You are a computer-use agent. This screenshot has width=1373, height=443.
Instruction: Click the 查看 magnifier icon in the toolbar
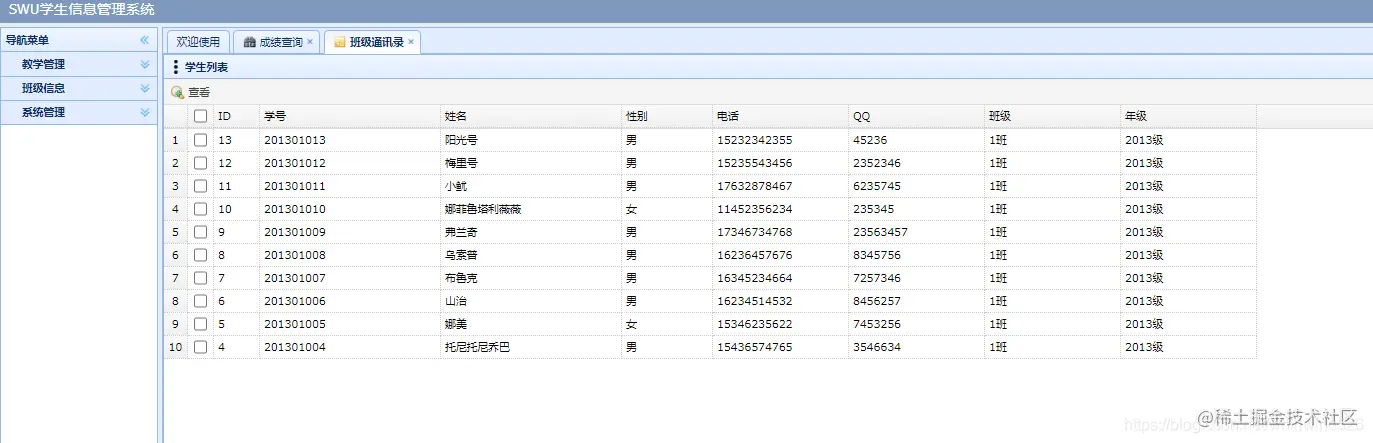click(x=177, y=92)
